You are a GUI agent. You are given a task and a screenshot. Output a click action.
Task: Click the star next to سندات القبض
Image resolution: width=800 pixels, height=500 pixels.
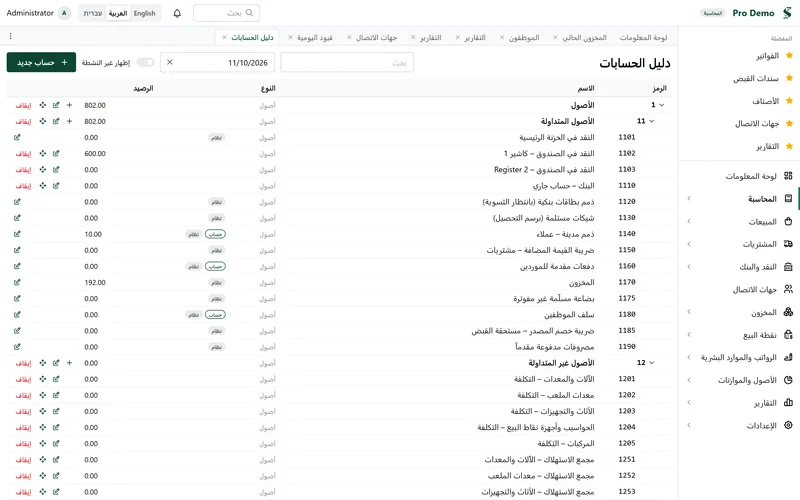(789, 78)
